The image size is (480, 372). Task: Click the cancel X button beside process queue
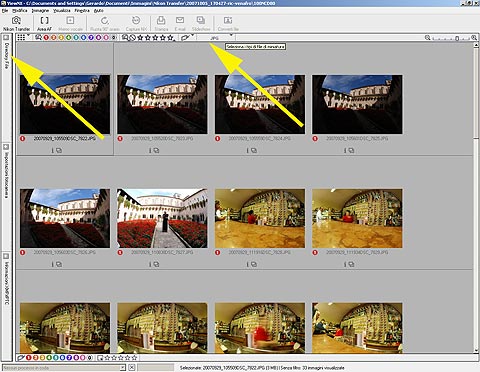[x=132, y=368]
